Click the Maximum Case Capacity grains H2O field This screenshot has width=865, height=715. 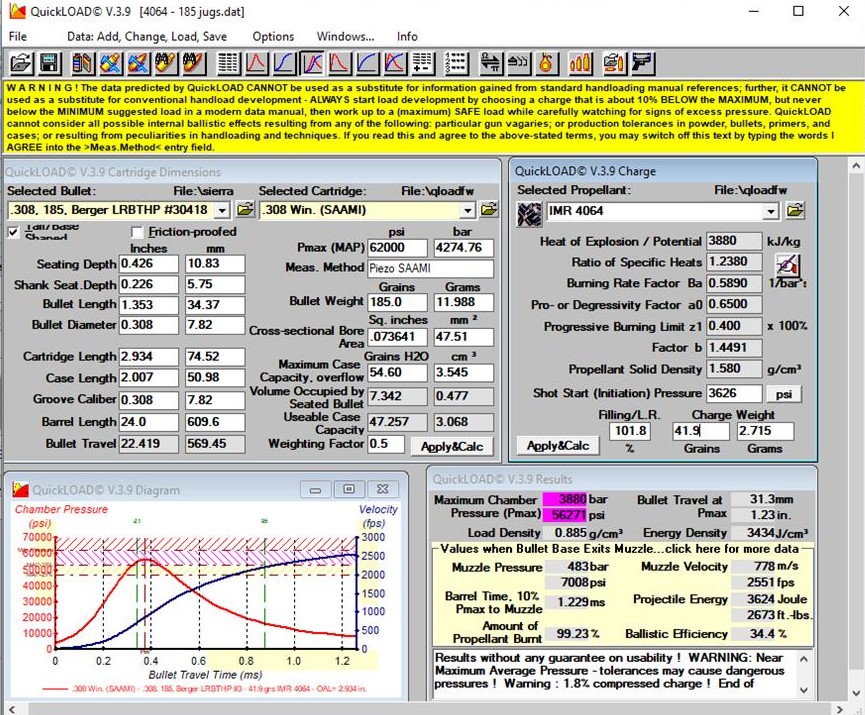[x=397, y=372]
